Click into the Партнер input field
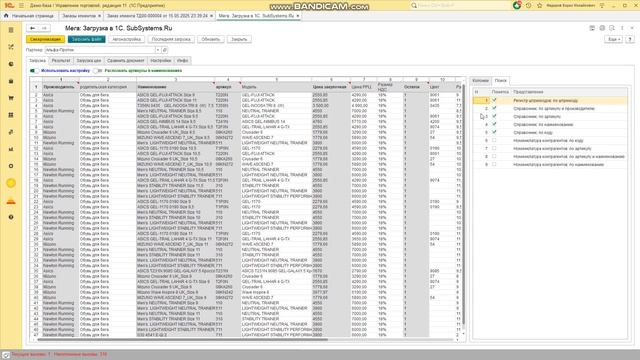This screenshot has height=360, width=640. [x=100, y=50]
